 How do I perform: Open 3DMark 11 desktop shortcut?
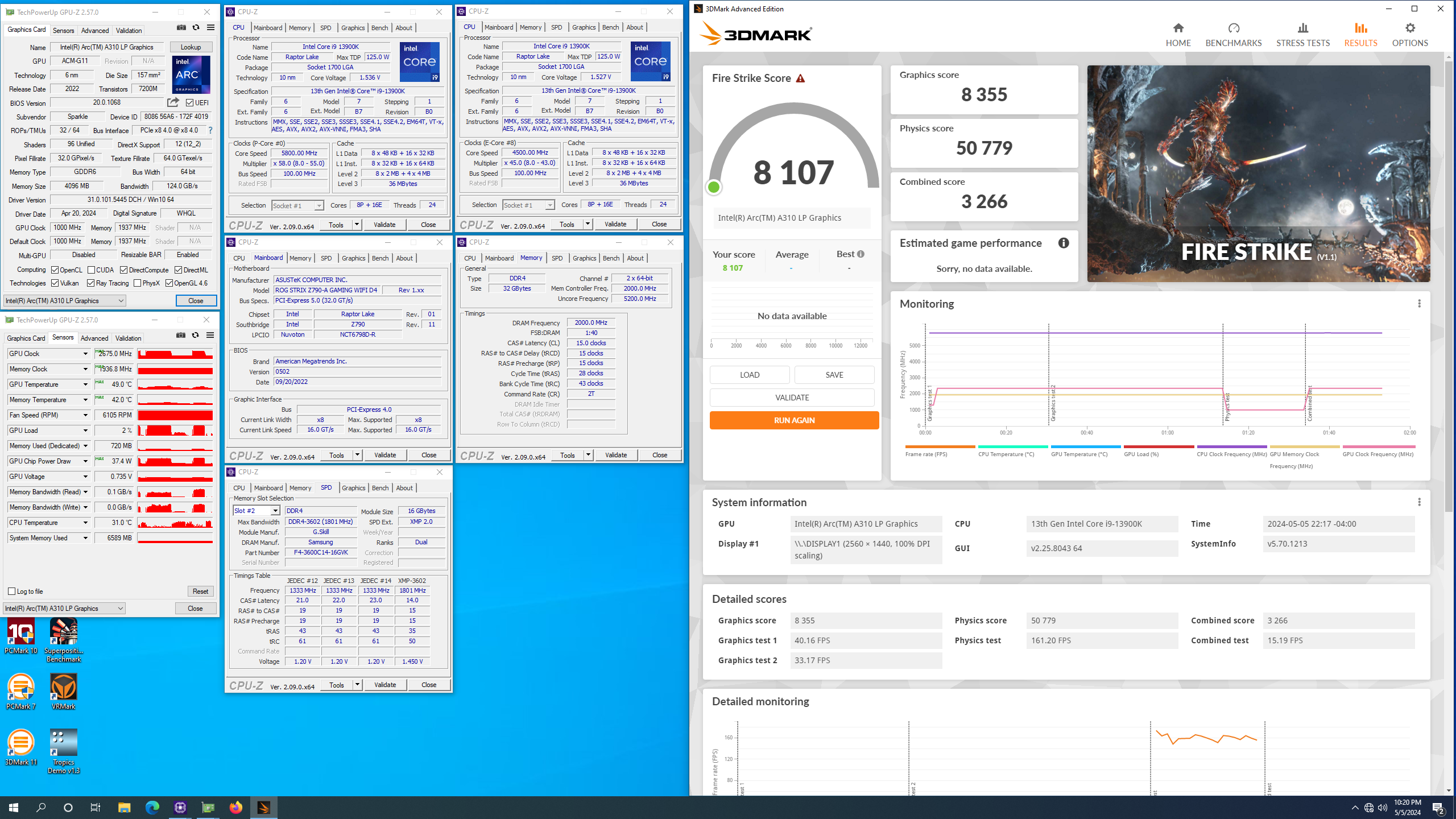click(21, 748)
